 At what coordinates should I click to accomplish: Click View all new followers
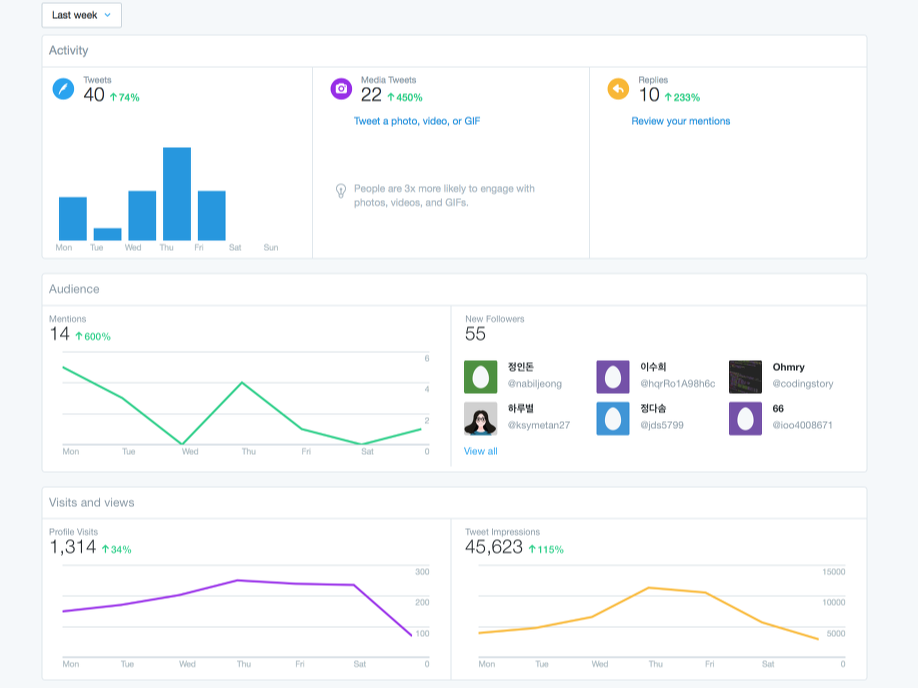point(481,451)
